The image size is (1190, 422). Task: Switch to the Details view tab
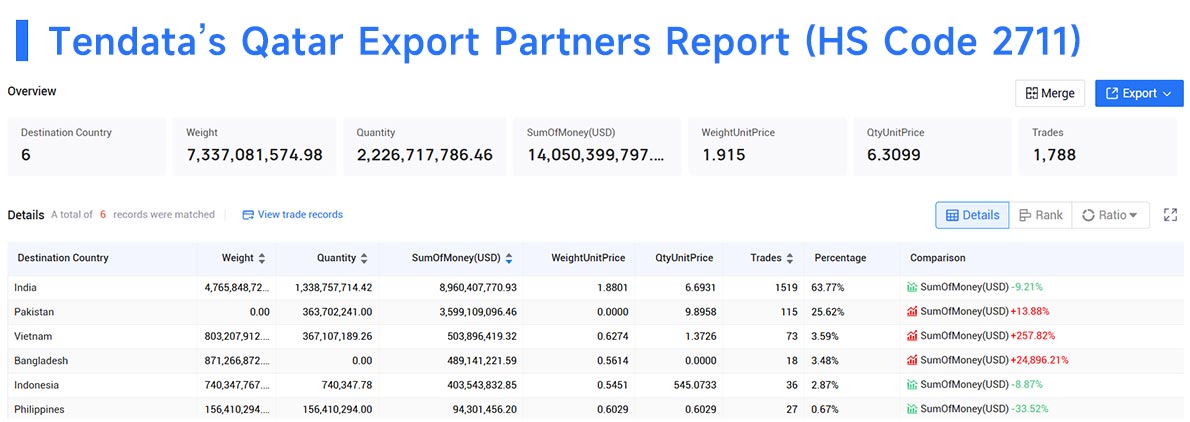click(972, 215)
